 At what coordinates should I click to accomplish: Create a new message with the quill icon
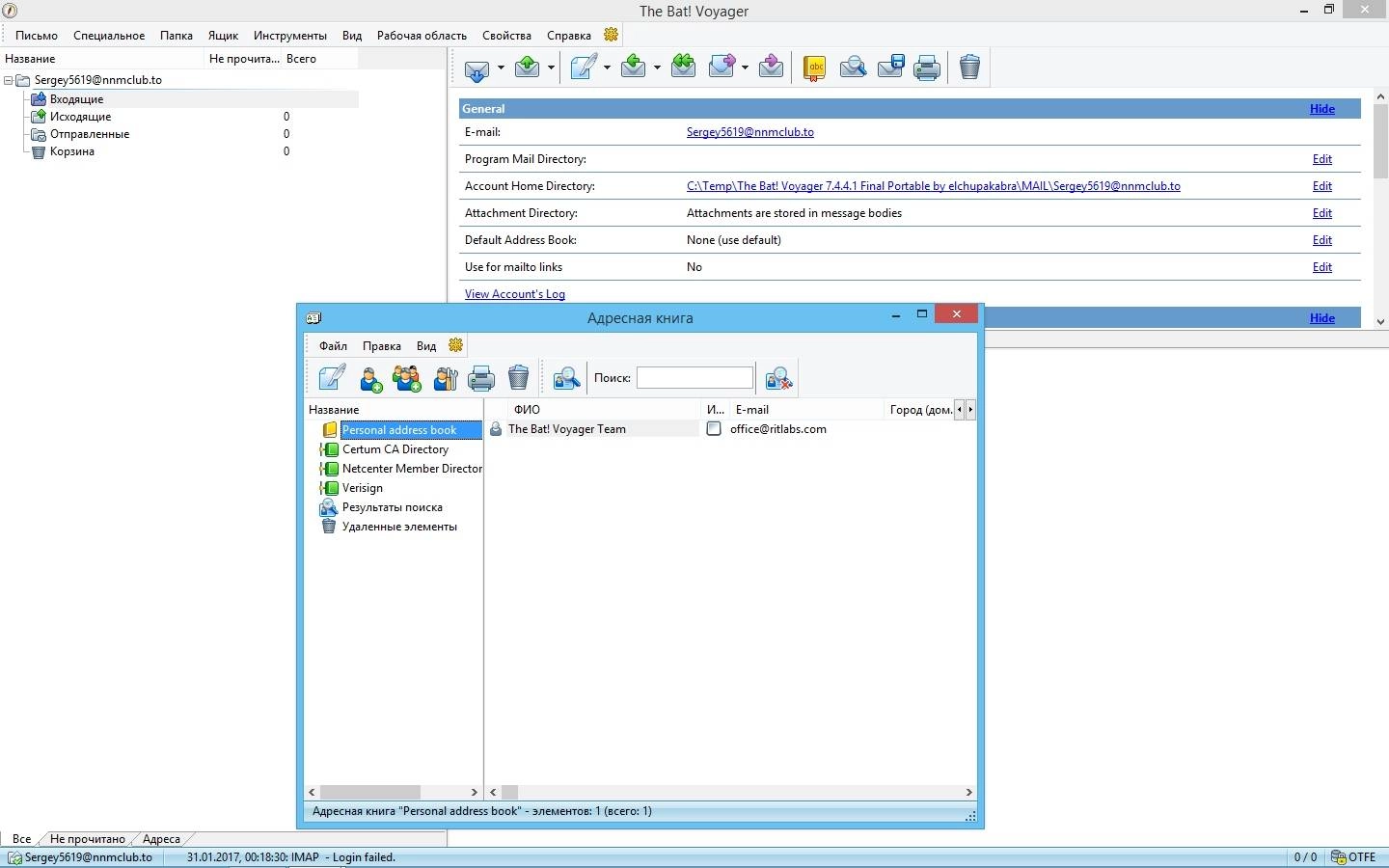585,67
